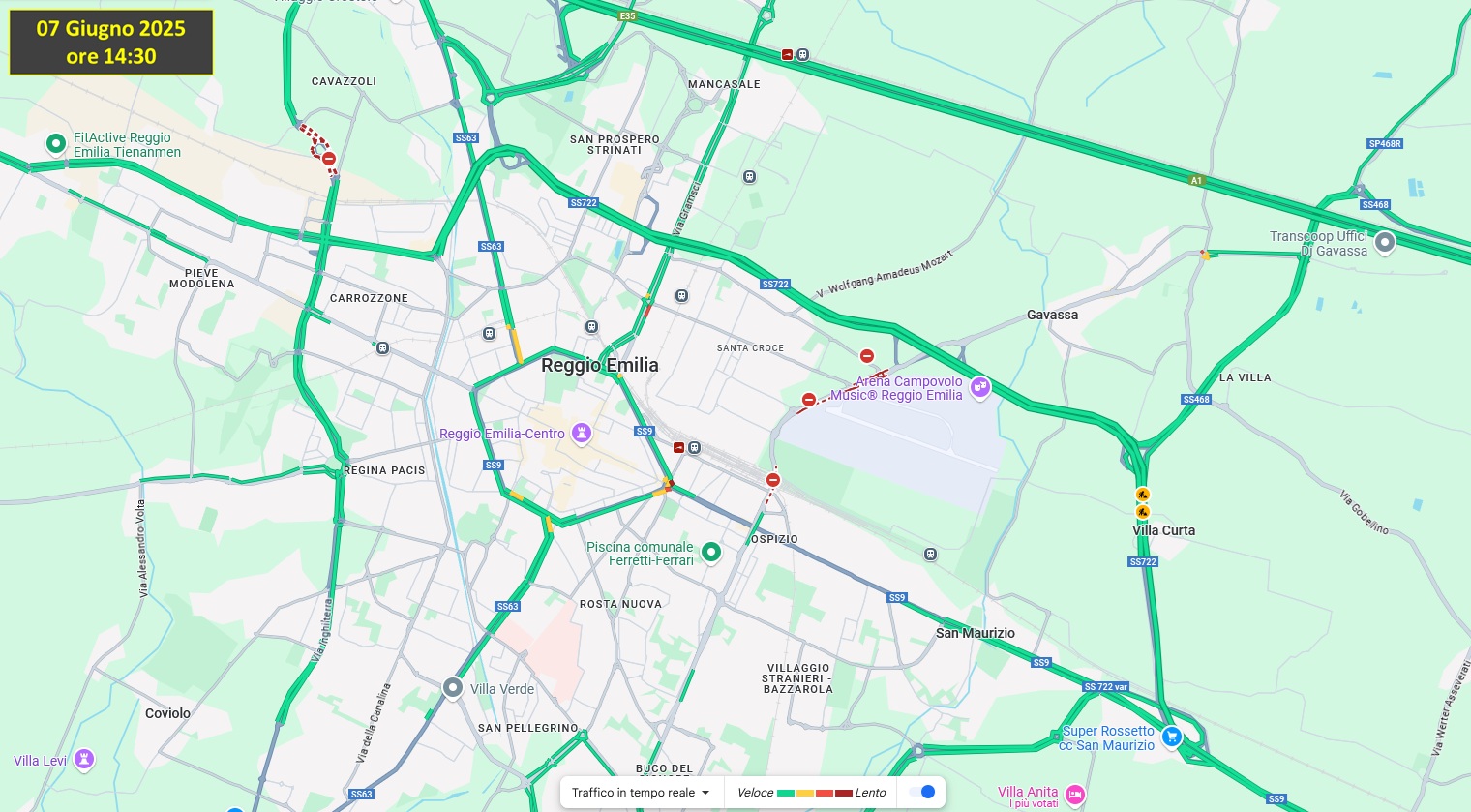Open the Traffico in tempo reale dropdown
Screen dimensions: 1471x812
641,793
